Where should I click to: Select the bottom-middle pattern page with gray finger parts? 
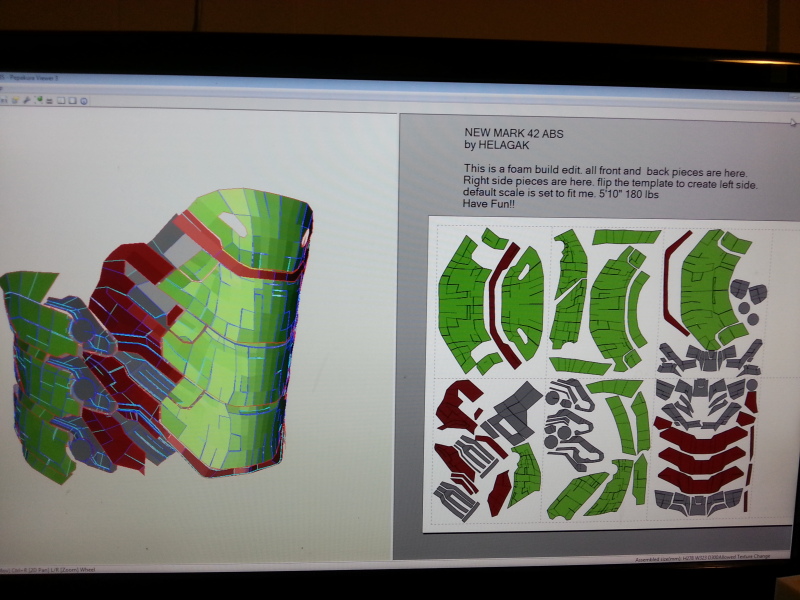tap(598, 451)
